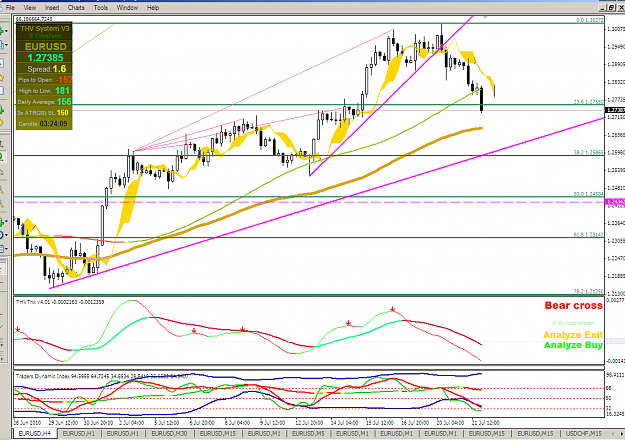The height and width of the screenshot is (440, 625).
Task: Click the 1.27385 price in info panel
Action: coord(45,58)
